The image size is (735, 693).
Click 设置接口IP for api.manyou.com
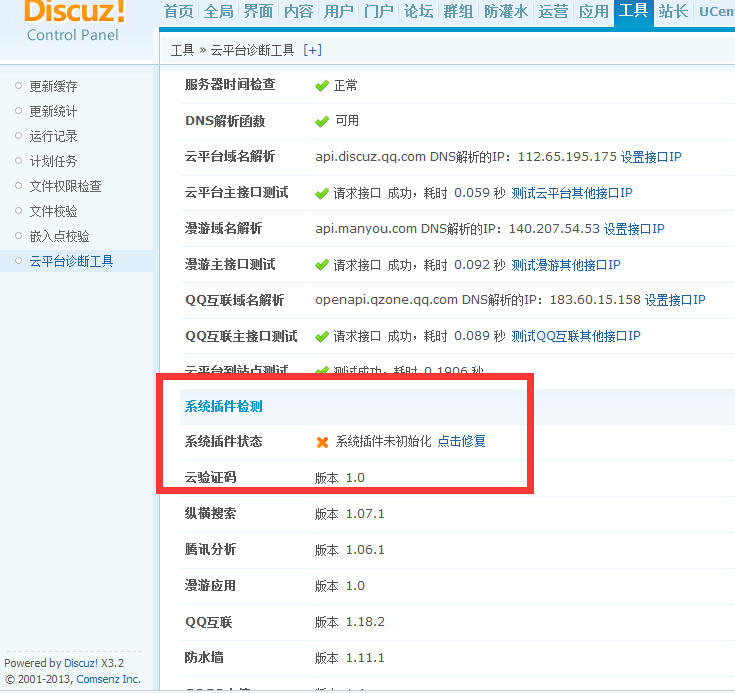(634, 229)
